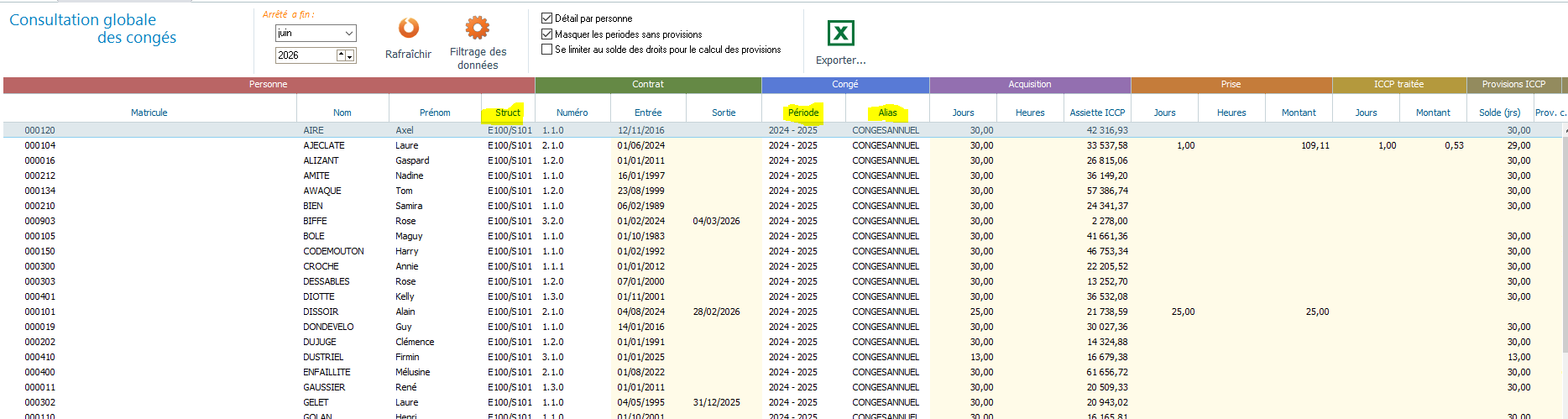Uncheck Détail par personne checkbox
The image size is (1568, 419).
547,18
